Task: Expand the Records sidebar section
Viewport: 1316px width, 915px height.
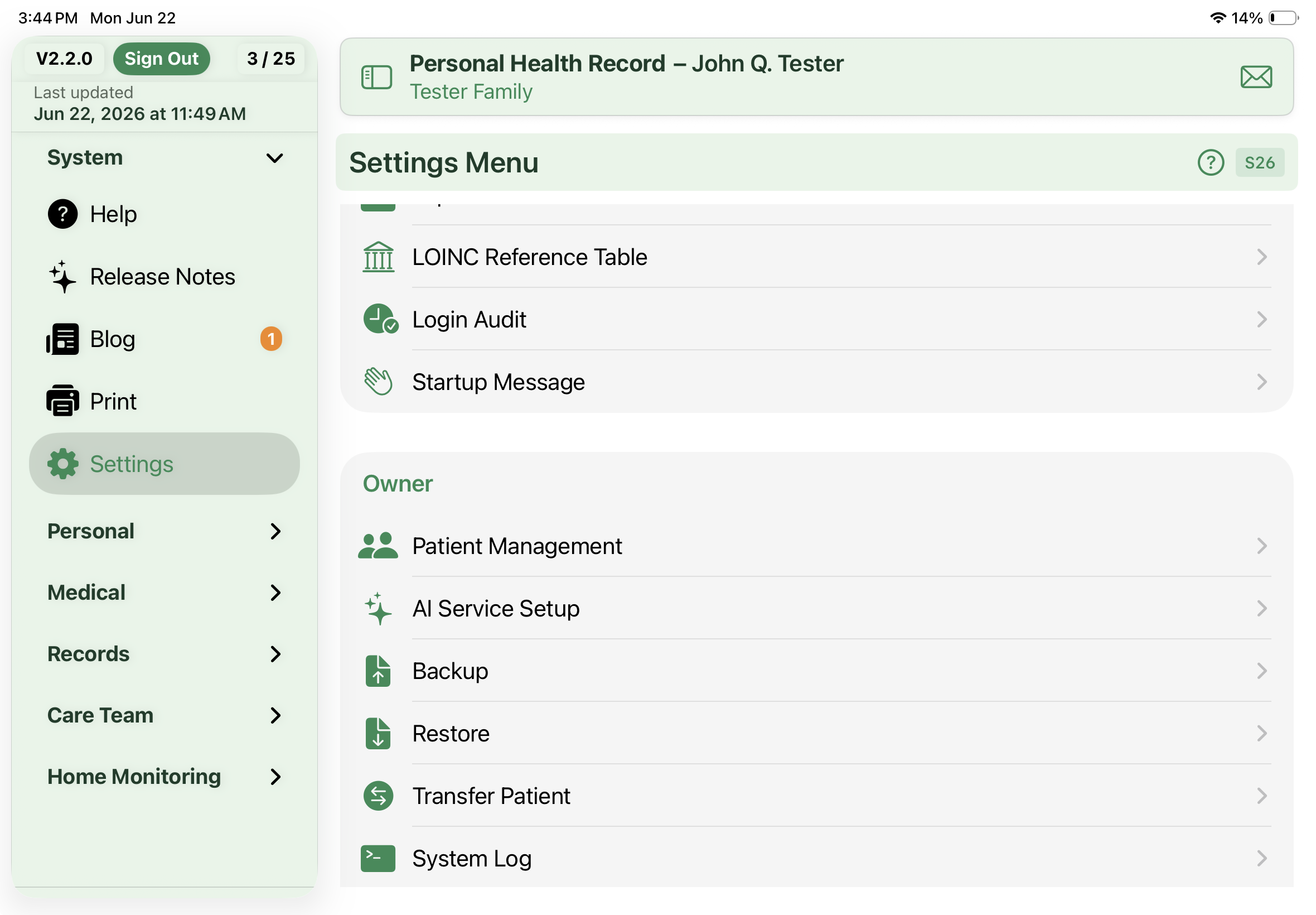Action: click(164, 653)
